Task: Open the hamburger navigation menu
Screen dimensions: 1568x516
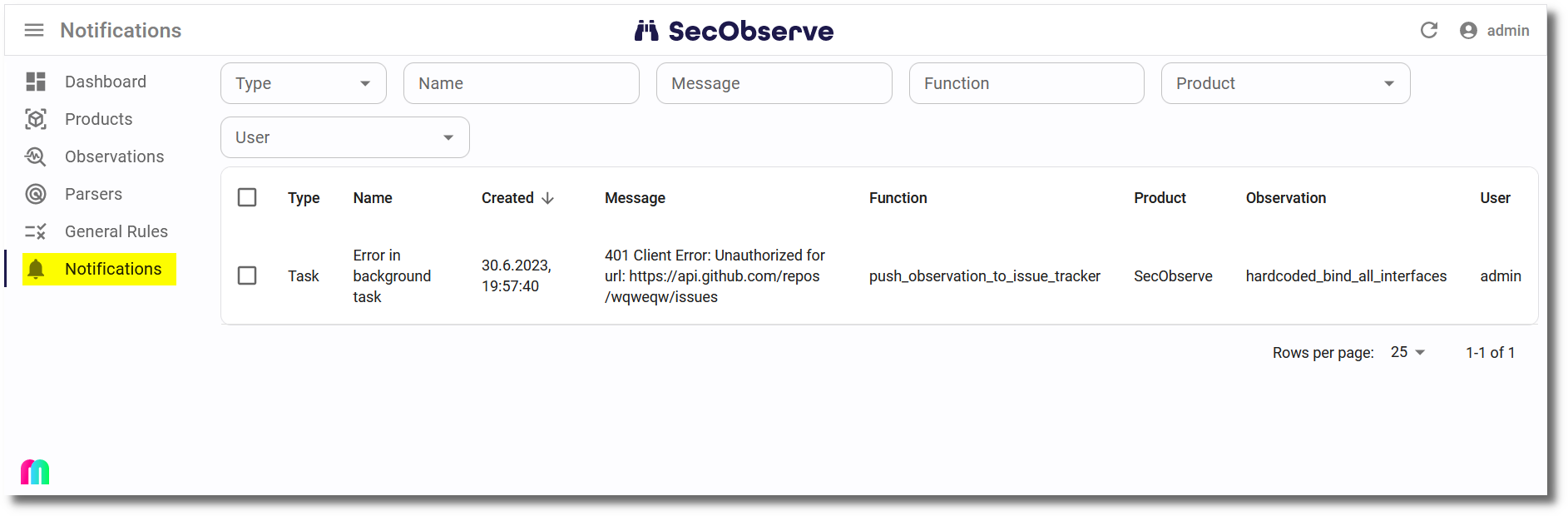Action: [33, 30]
